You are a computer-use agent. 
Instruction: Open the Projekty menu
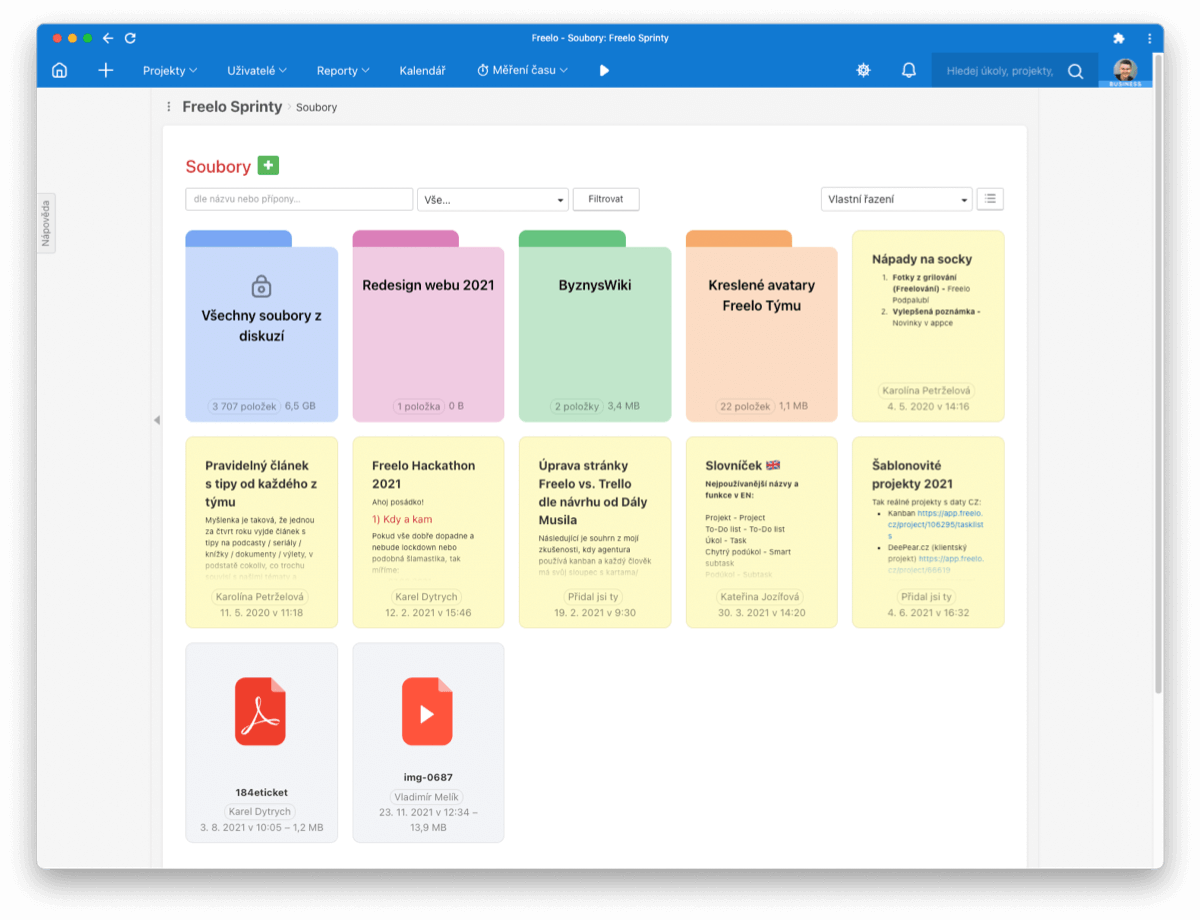170,71
